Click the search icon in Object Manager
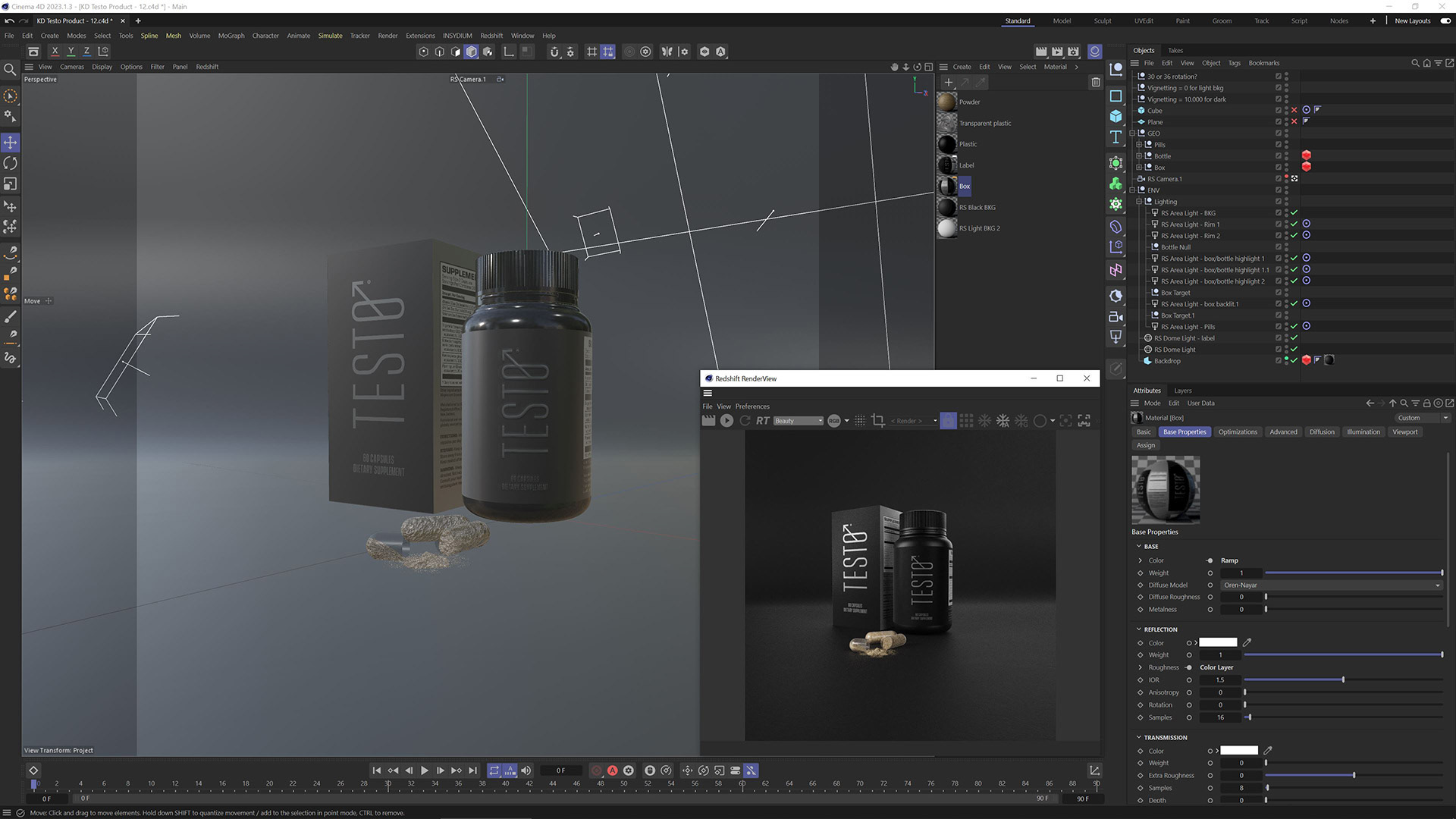The width and height of the screenshot is (1456, 819). point(1415,63)
